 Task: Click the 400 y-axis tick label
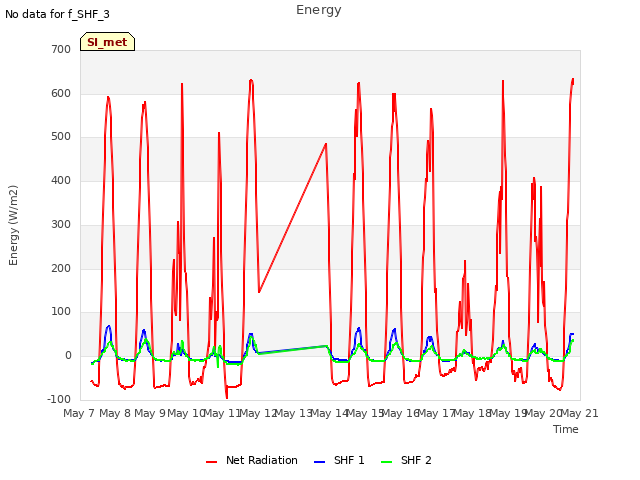[61, 180]
